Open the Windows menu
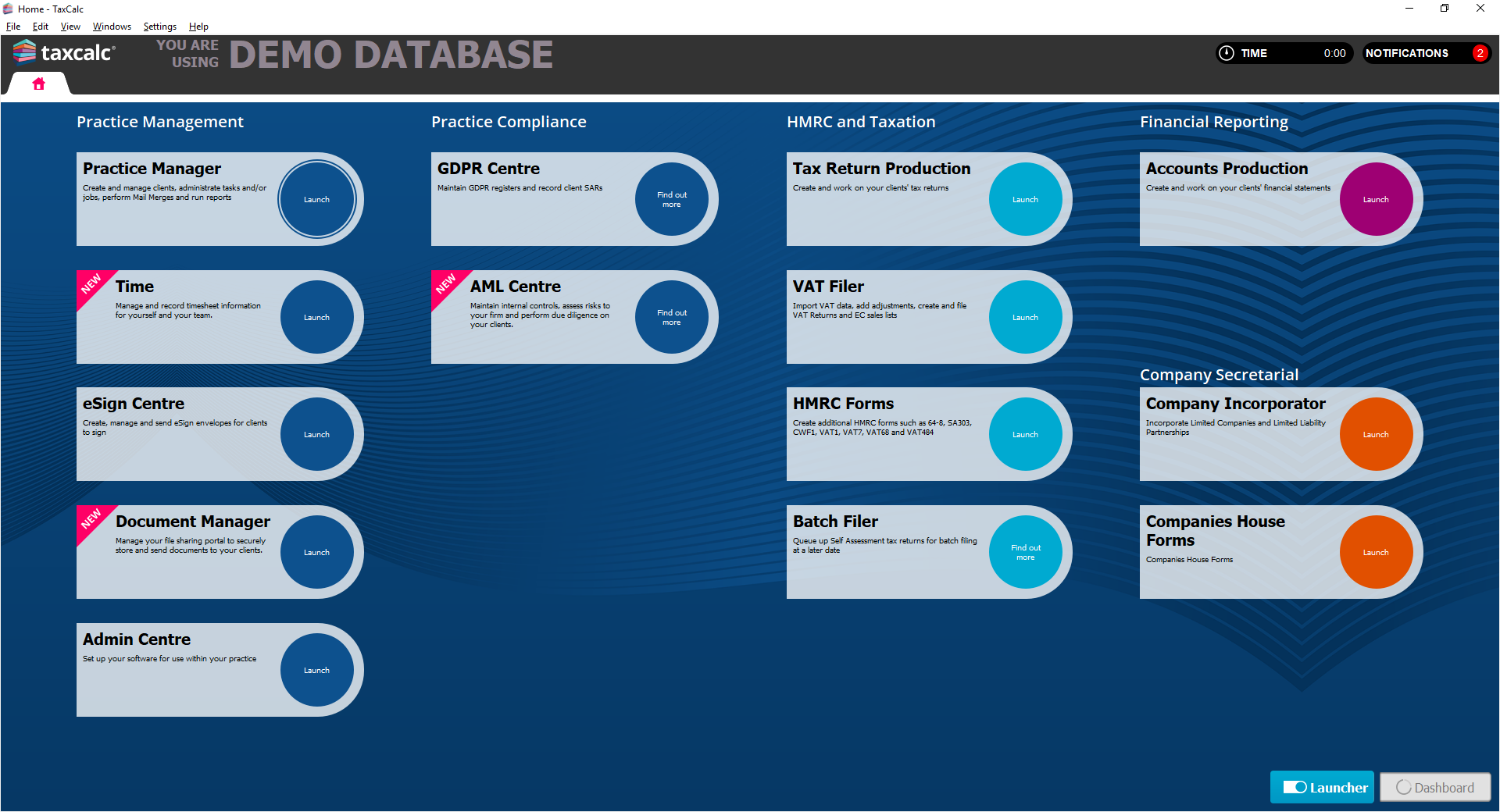 (112, 27)
